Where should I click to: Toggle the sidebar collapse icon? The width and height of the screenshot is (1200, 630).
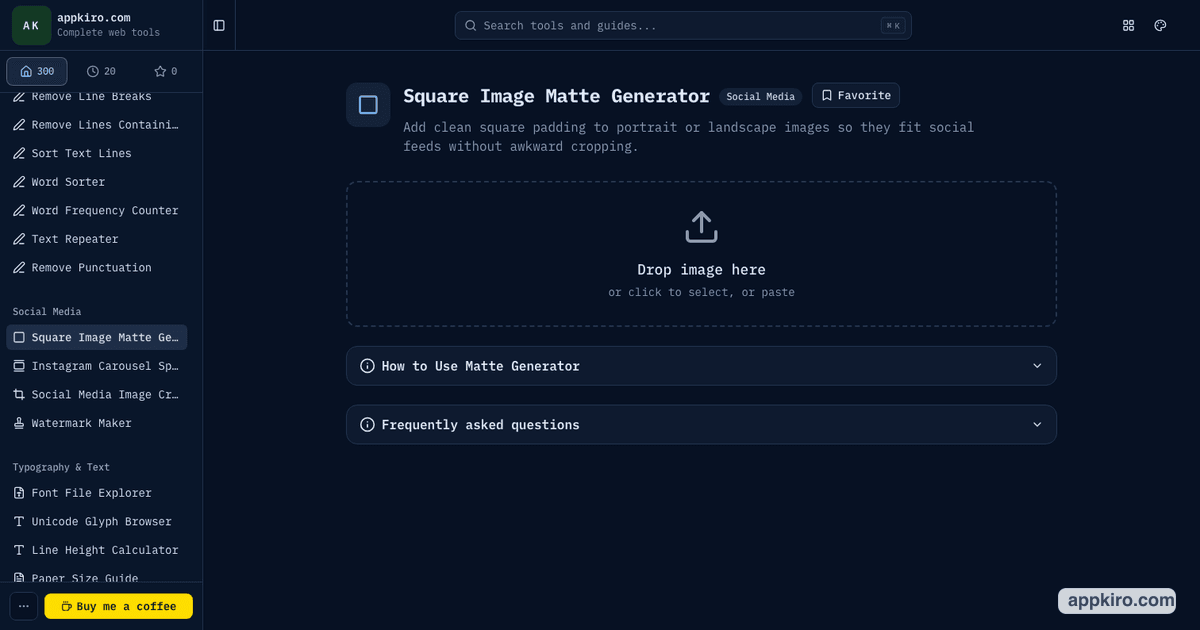(x=219, y=25)
